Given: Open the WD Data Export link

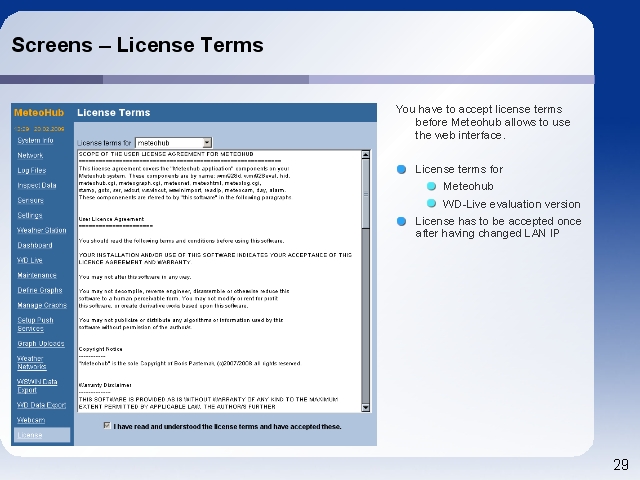Looking at the screenshot, I should [41, 405].
